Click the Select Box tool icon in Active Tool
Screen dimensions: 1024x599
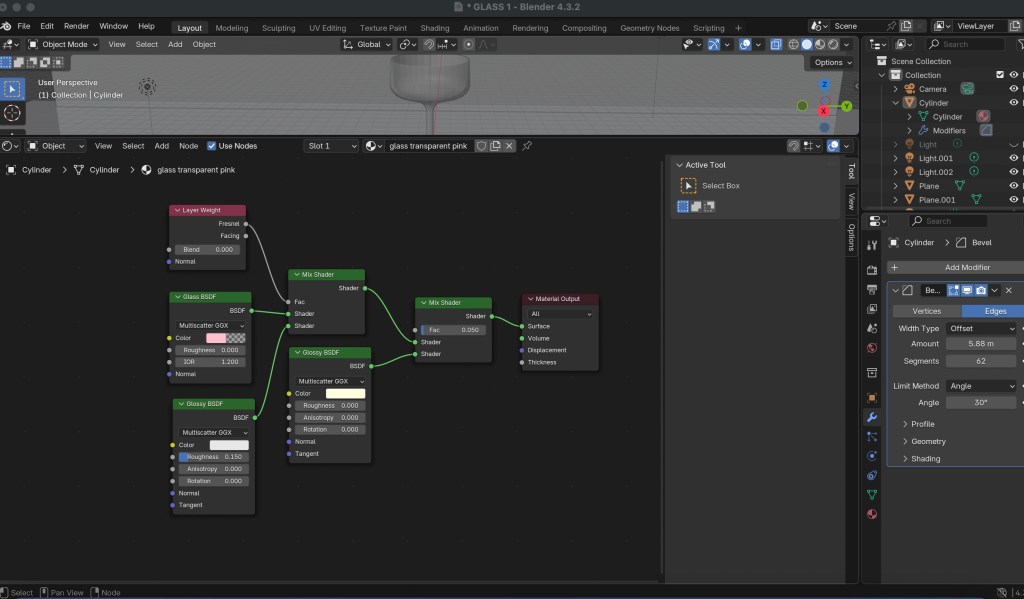coord(688,186)
